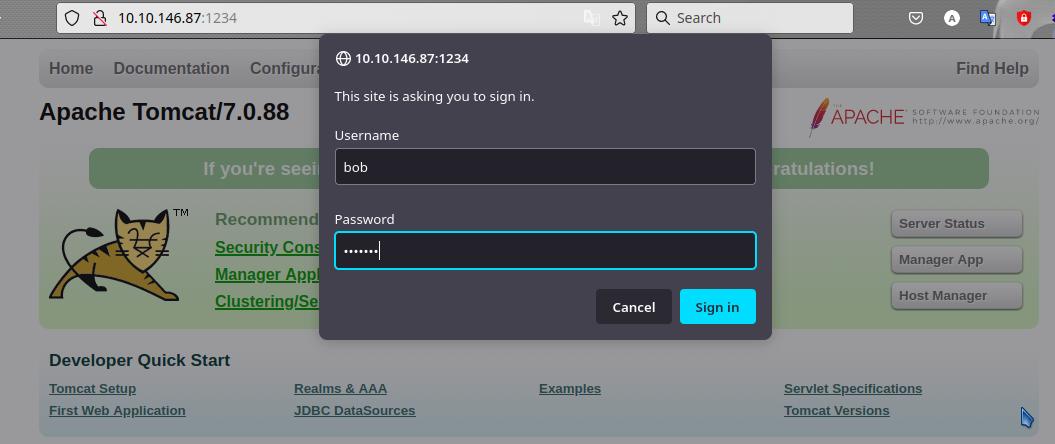1055x444 pixels.
Task: Click into the browser Search box
Action: click(x=750, y=18)
